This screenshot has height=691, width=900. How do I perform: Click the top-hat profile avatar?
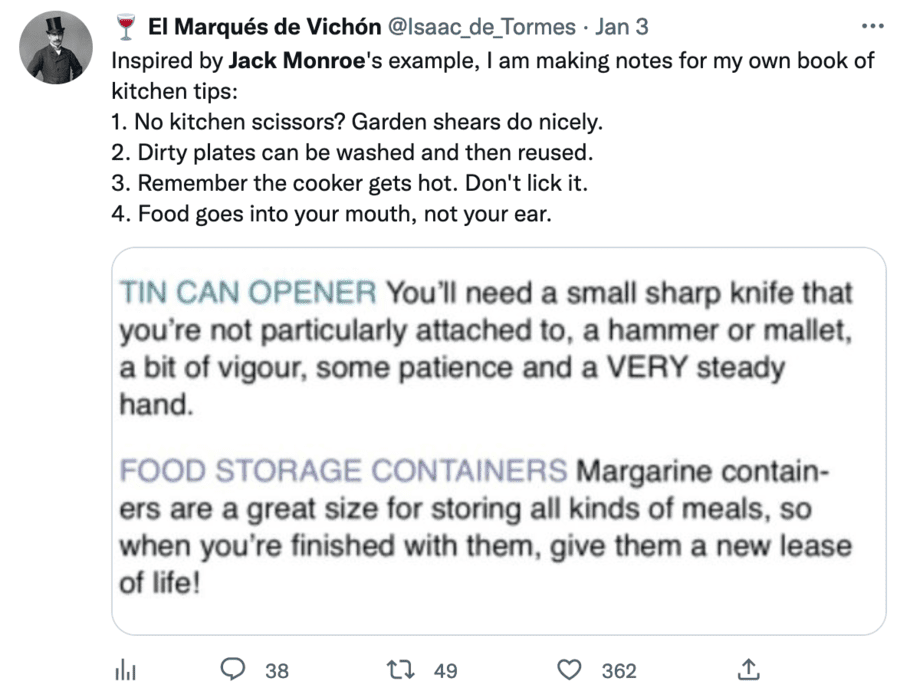point(56,49)
